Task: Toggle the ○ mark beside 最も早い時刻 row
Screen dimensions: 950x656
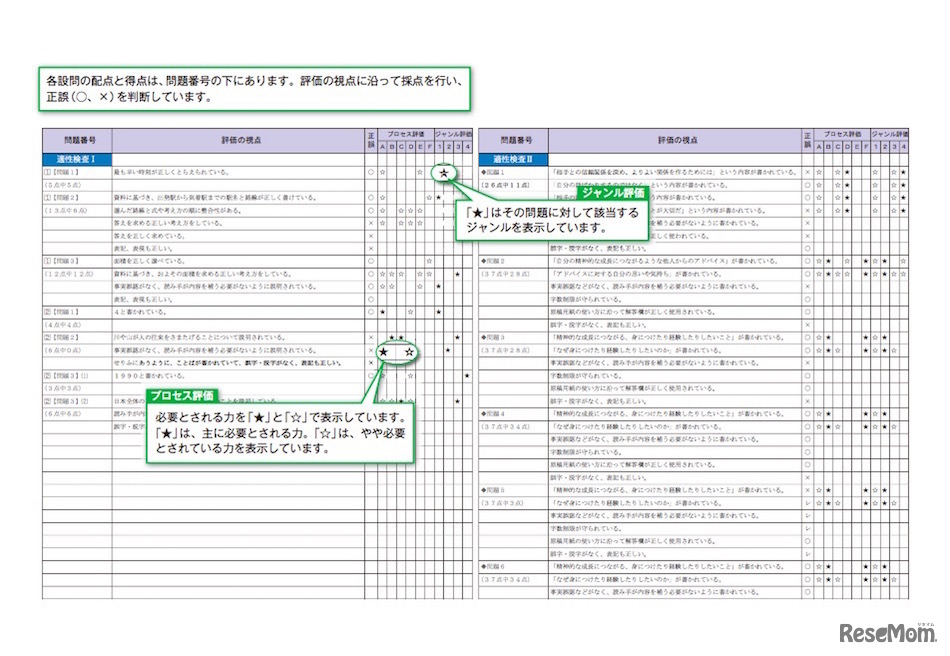Action: pyautogui.click(x=369, y=170)
